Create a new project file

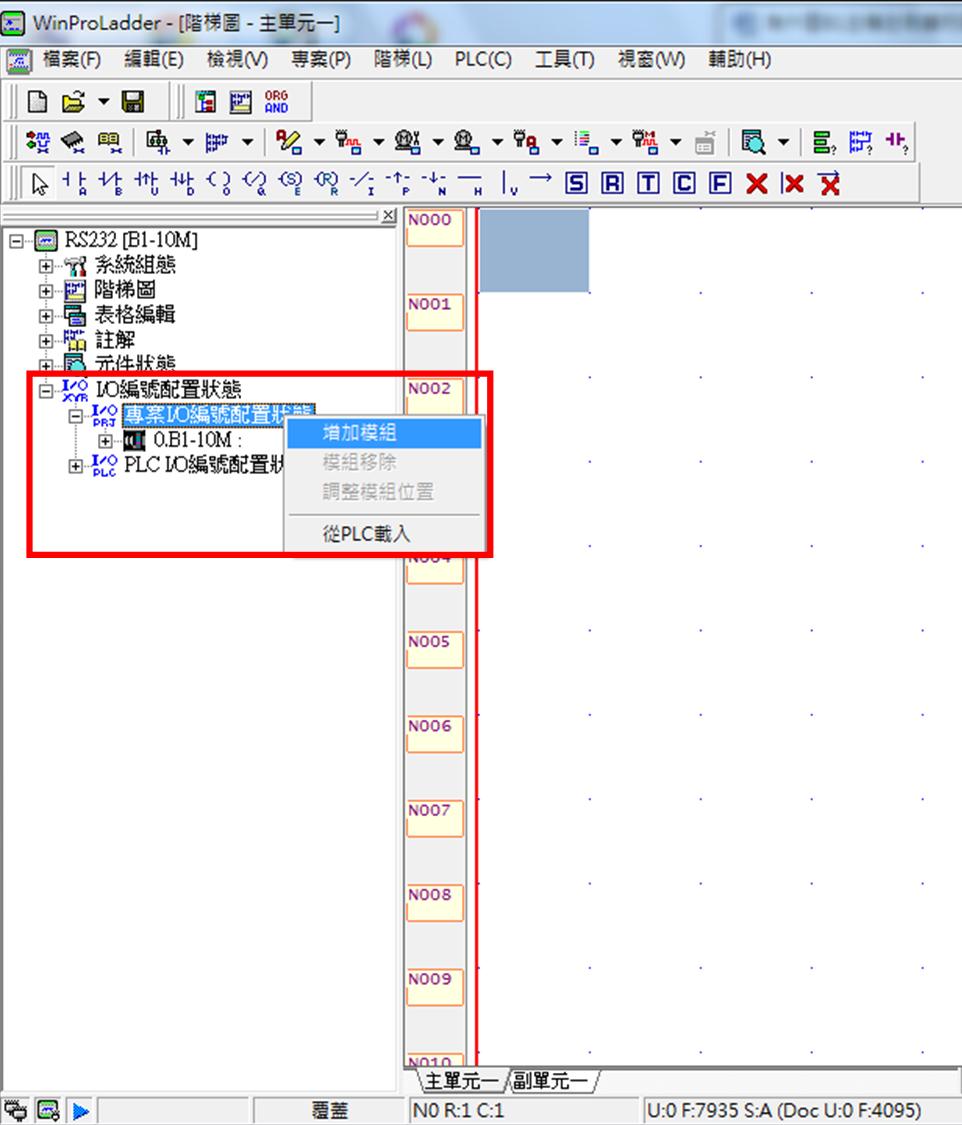pos(37,102)
